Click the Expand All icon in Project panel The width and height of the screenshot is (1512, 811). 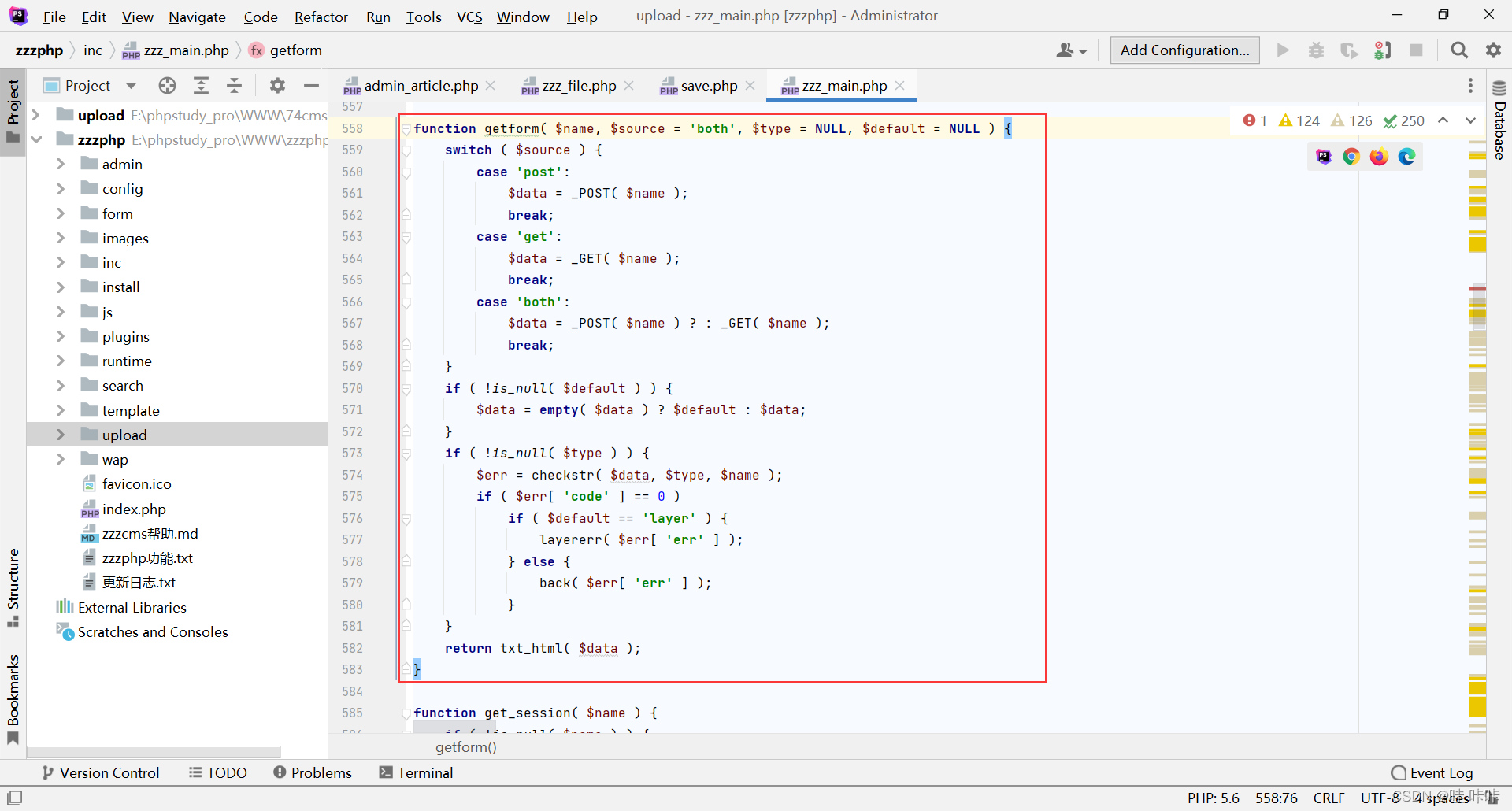(201, 85)
